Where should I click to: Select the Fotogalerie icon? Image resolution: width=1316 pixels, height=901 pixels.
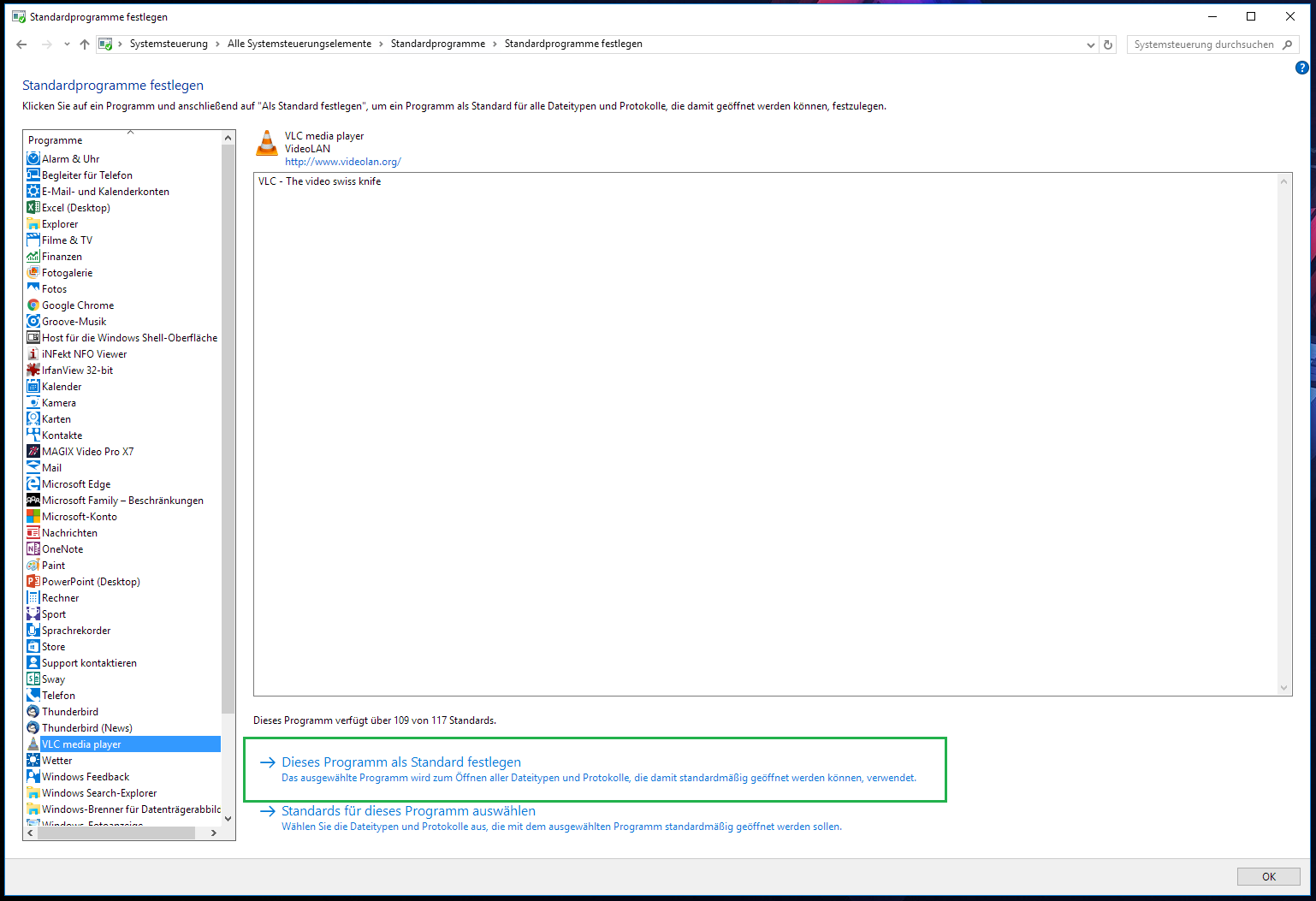pyautogui.click(x=33, y=272)
